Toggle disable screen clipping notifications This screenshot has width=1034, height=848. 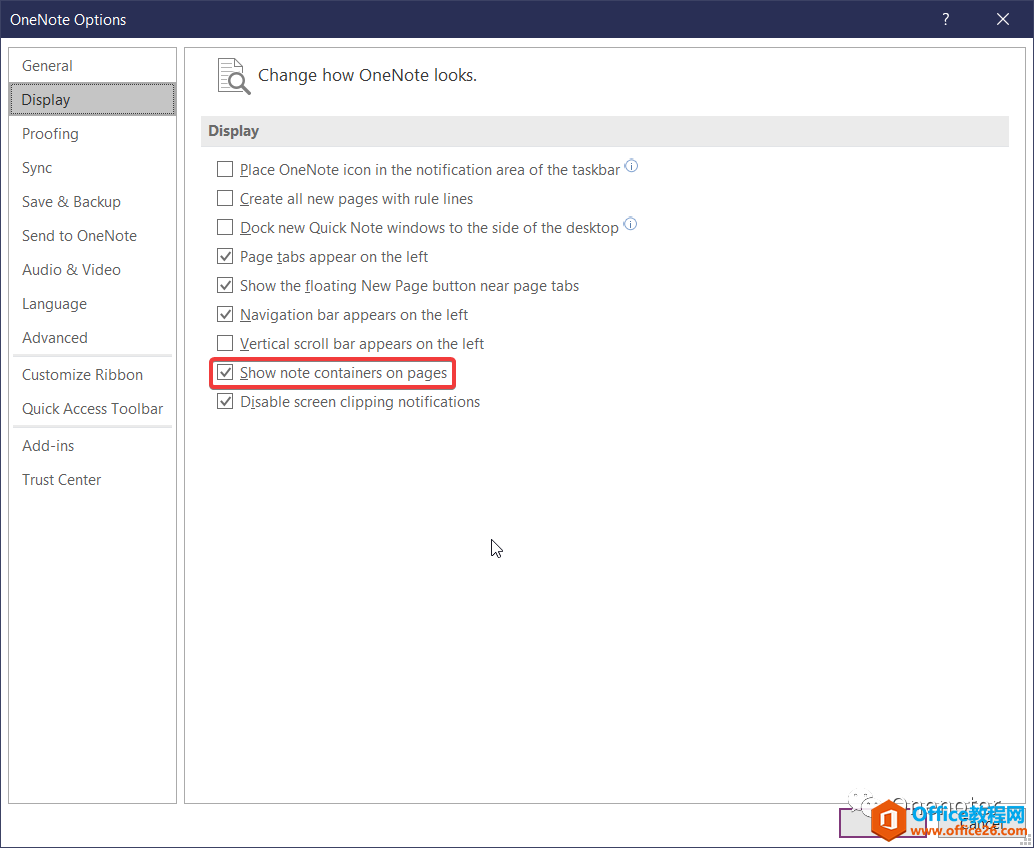[225, 401]
